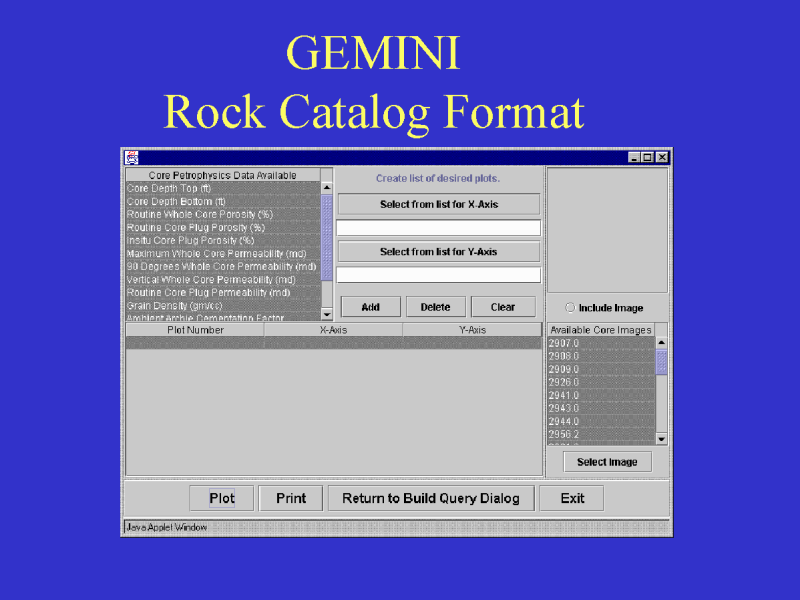
Task: Minimize the applet window
Action: coord(634,157)
